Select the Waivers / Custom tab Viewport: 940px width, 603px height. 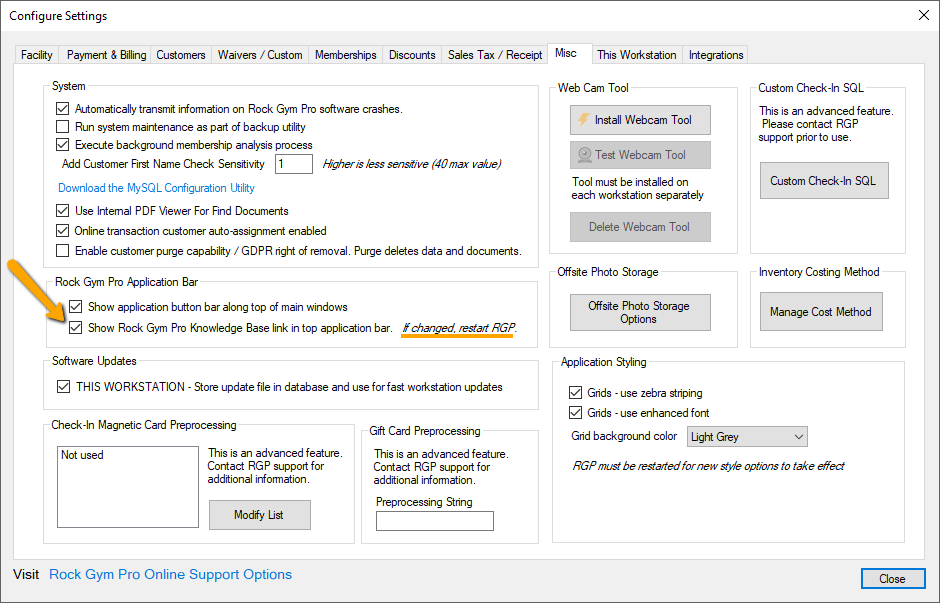point(260,55)
